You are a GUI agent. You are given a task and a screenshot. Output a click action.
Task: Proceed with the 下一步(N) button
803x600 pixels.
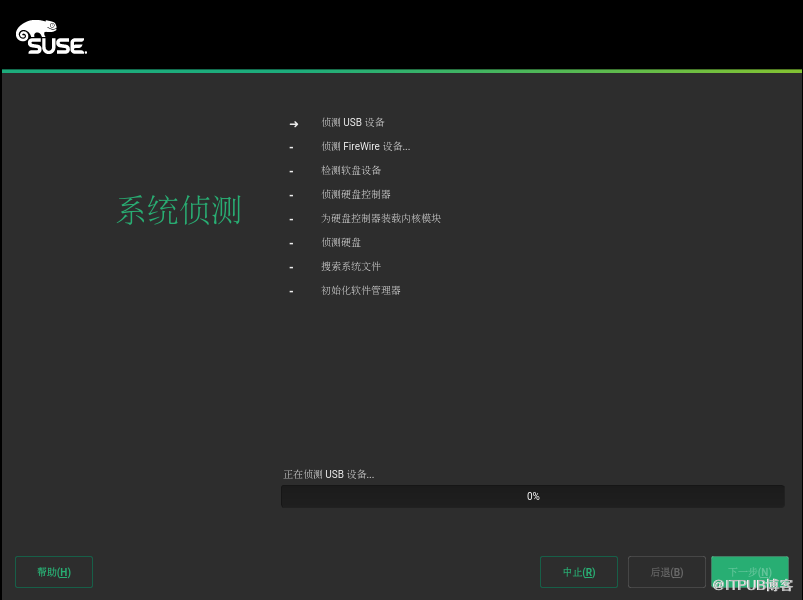click(750, 572)
